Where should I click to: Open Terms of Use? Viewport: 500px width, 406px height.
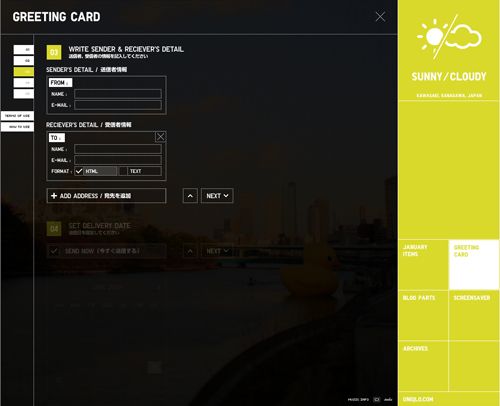coord(17,116)
